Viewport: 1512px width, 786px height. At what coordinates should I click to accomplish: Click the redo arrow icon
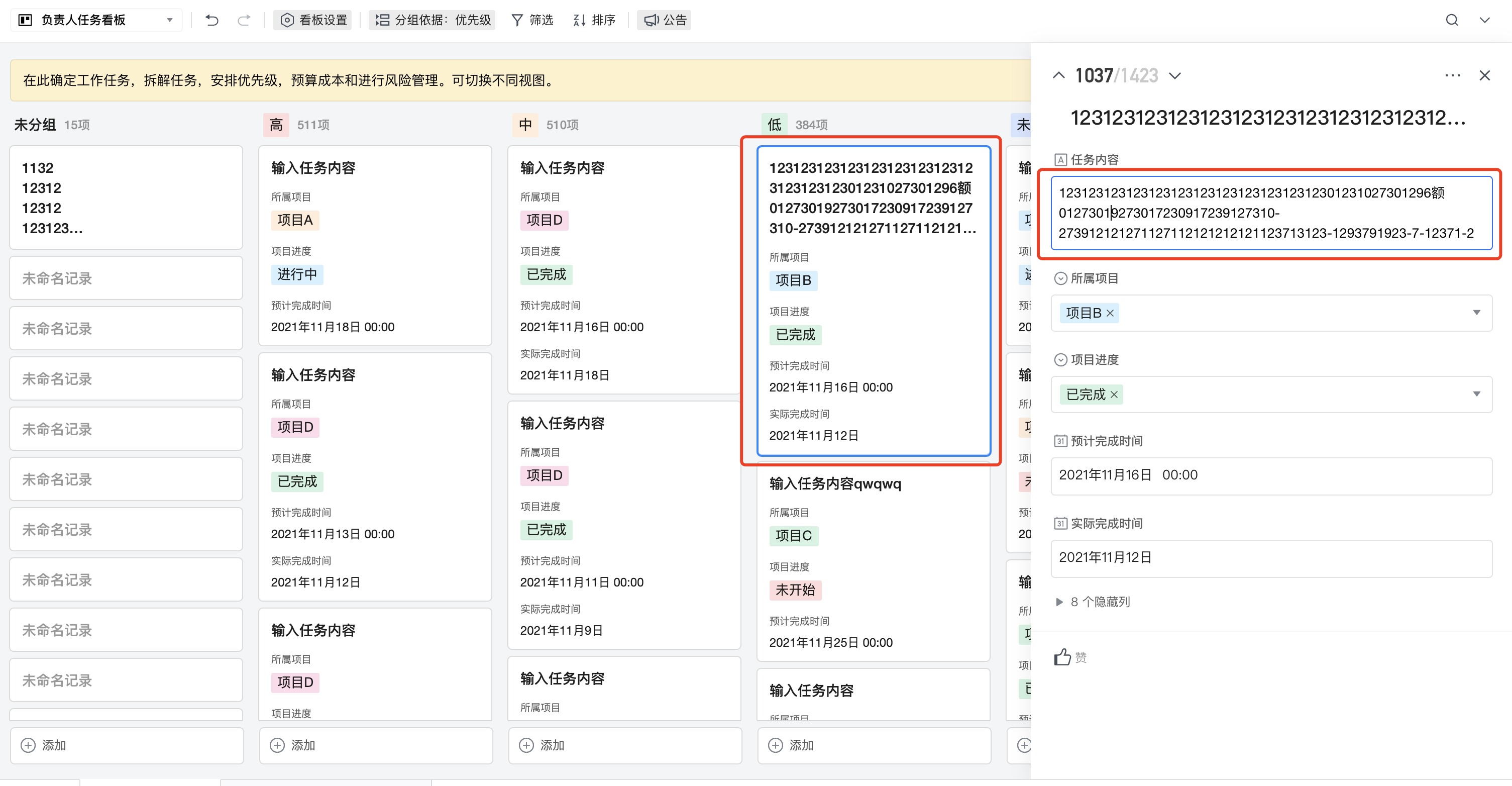(244, 21)
